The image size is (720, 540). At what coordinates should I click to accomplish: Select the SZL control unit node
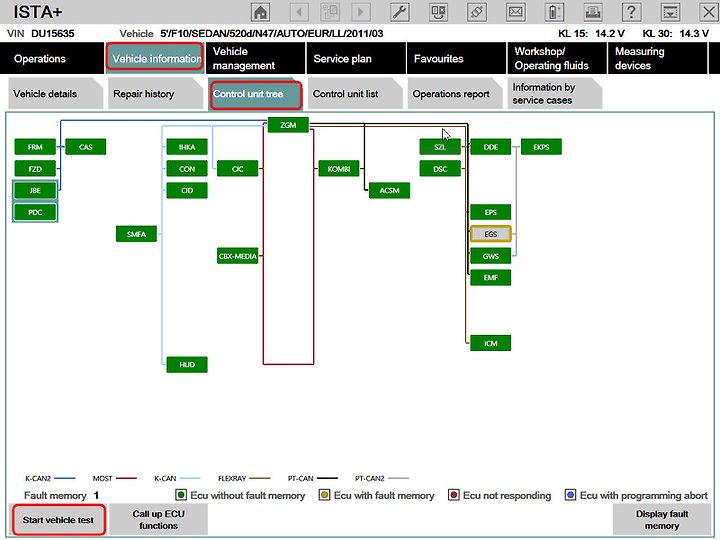pos(440,147)
